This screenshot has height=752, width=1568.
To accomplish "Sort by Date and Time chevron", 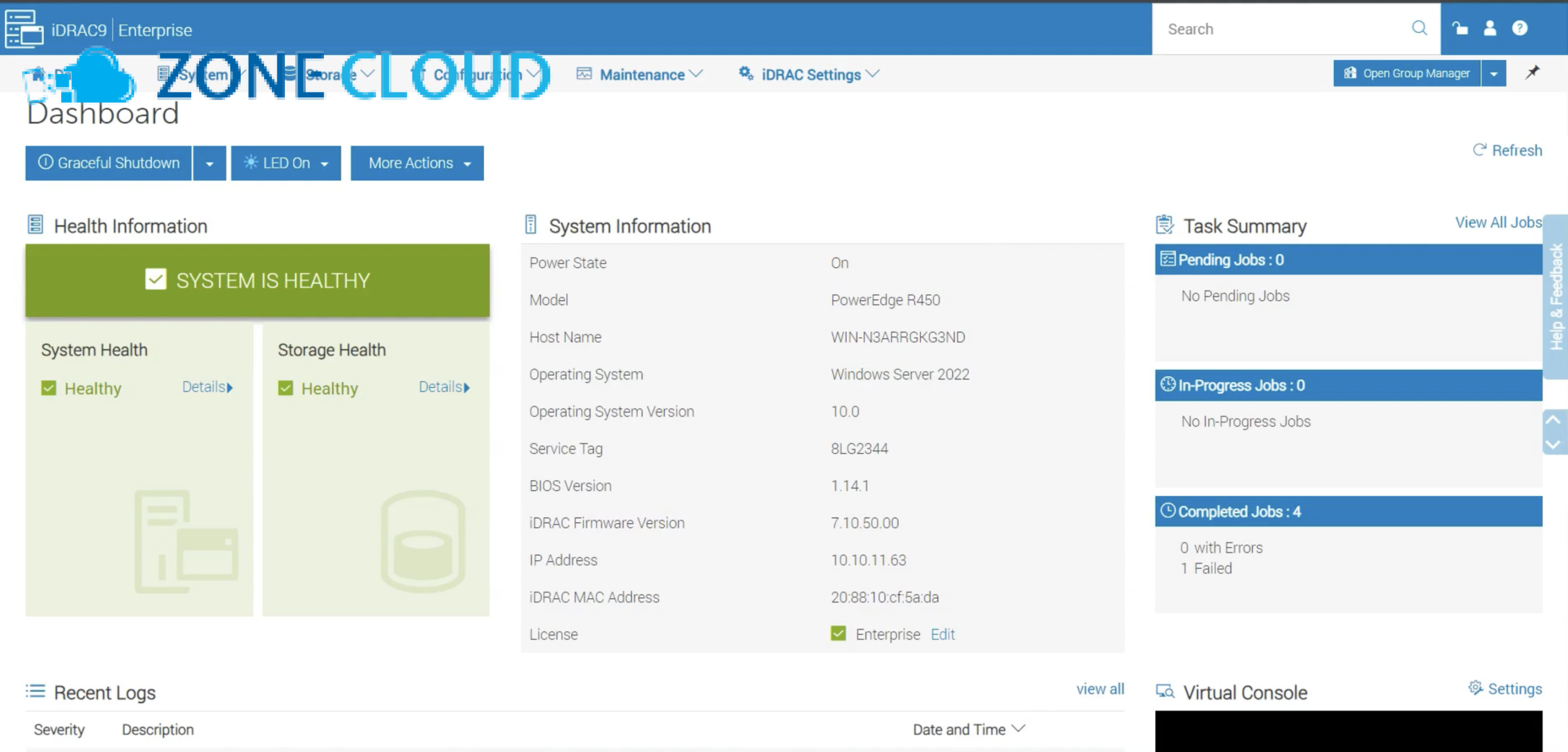I will (1018, 729).
